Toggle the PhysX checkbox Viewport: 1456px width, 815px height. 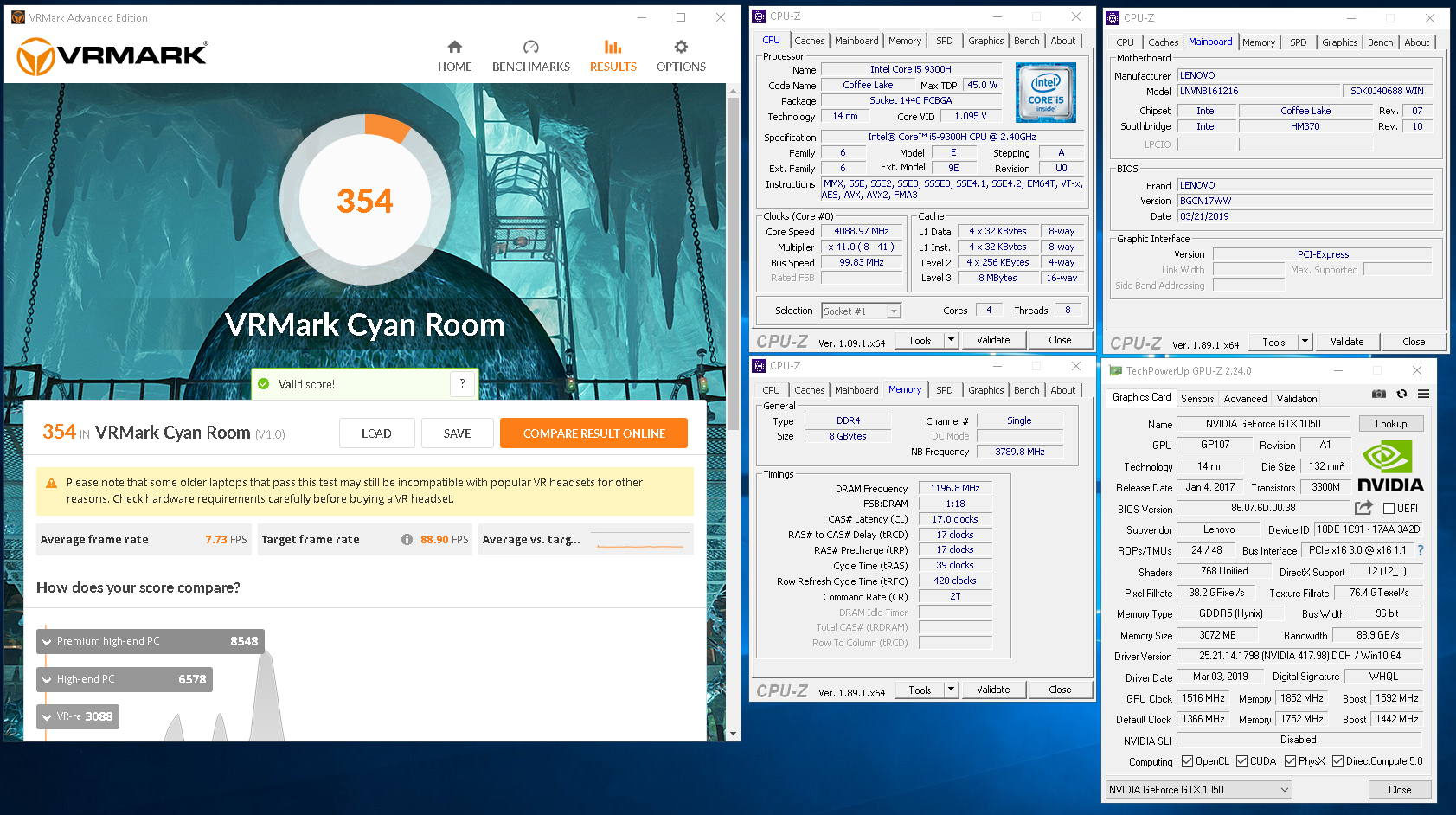1290,761
